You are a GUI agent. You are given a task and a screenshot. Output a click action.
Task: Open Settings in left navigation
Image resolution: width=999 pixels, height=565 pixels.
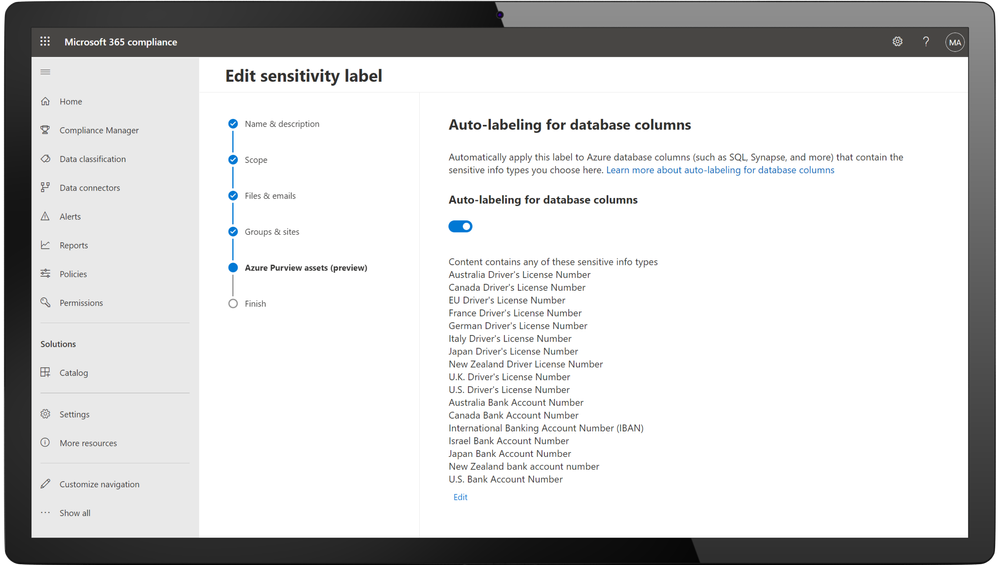pos(75,414)
